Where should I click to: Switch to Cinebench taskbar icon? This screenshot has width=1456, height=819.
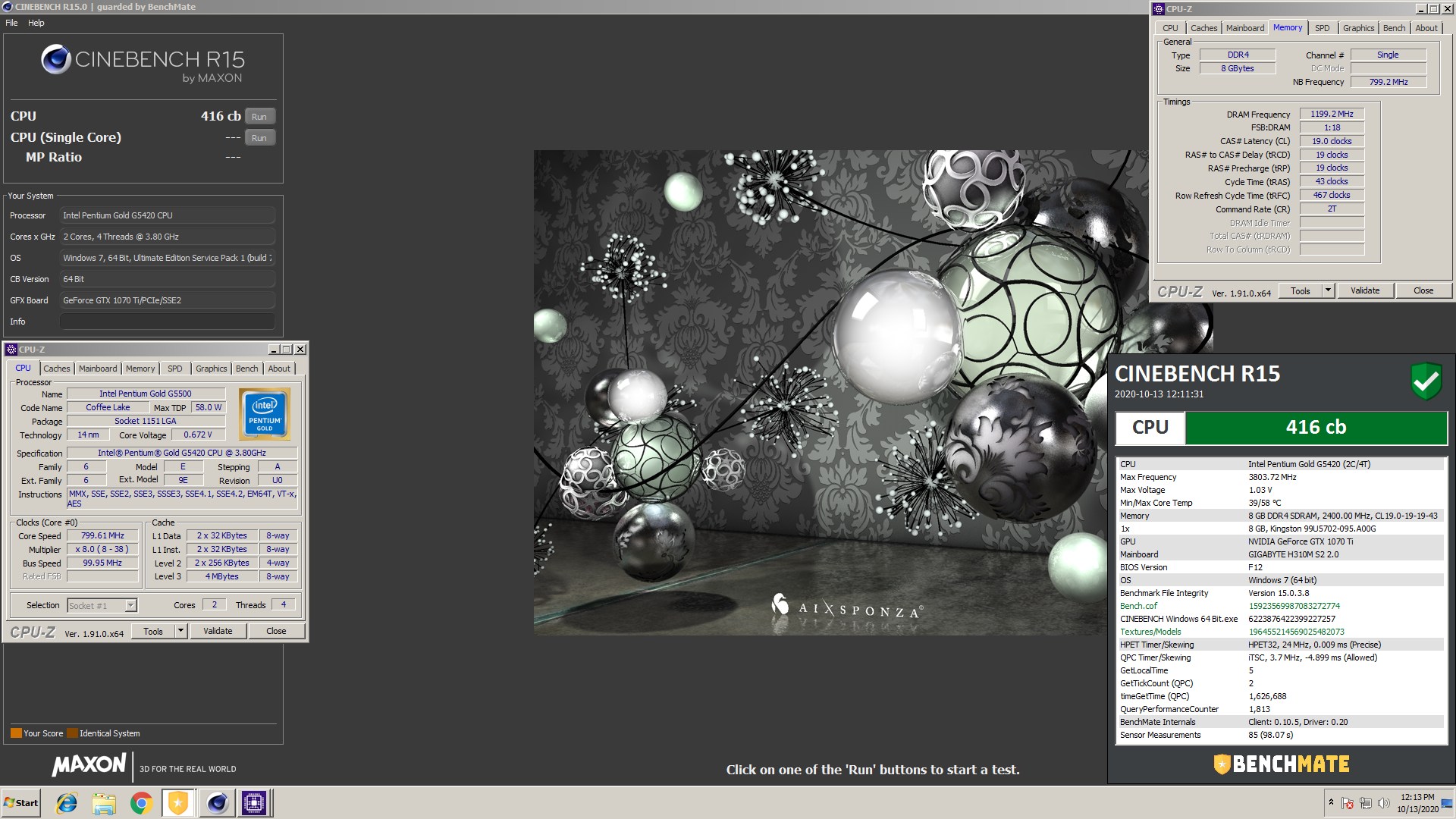(x=217, y=803)
